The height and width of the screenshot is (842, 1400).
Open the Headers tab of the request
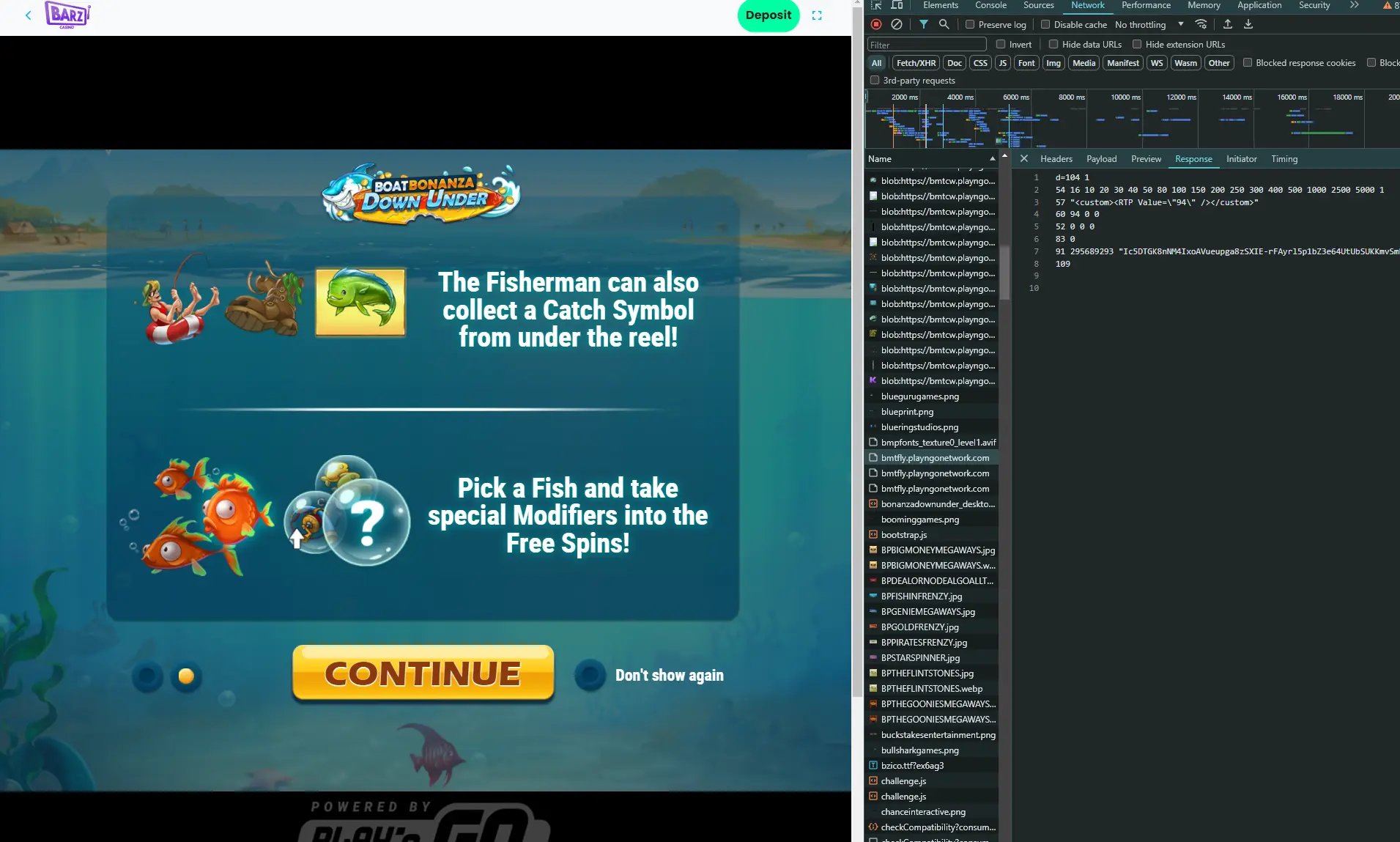coord(1056,158)
